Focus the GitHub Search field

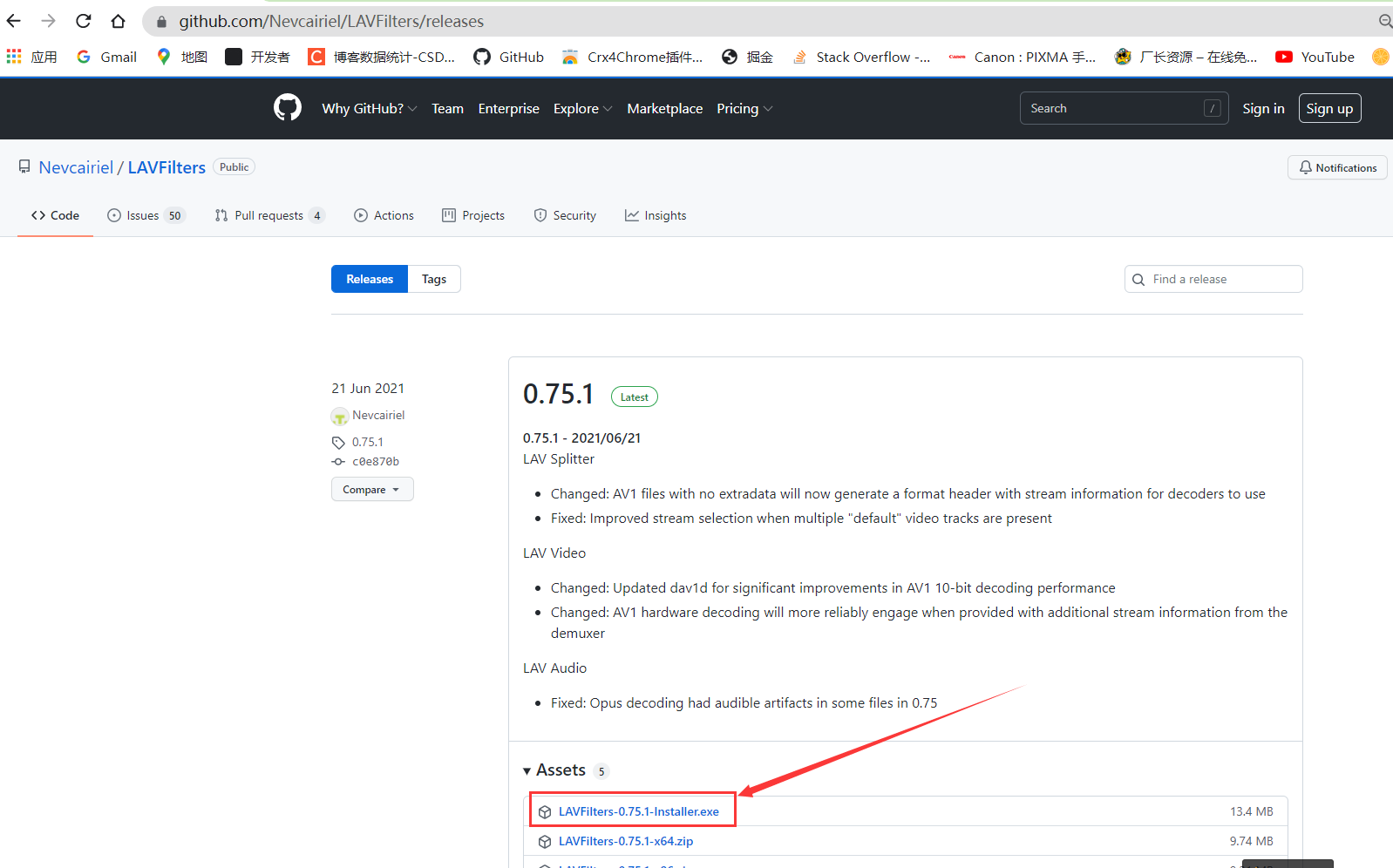click(x=1124, y=108)
